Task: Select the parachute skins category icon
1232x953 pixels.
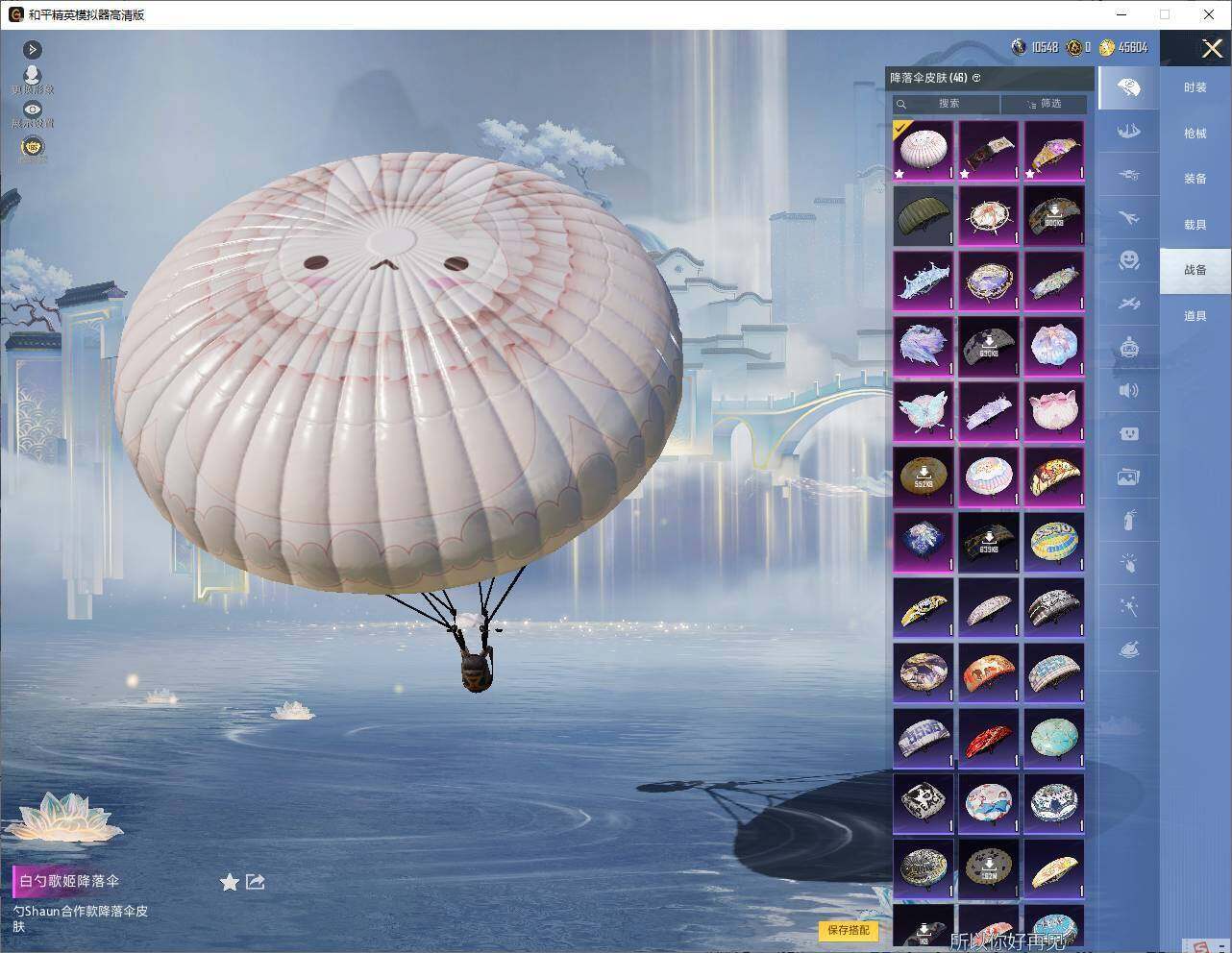Action: coord(1129,88)
